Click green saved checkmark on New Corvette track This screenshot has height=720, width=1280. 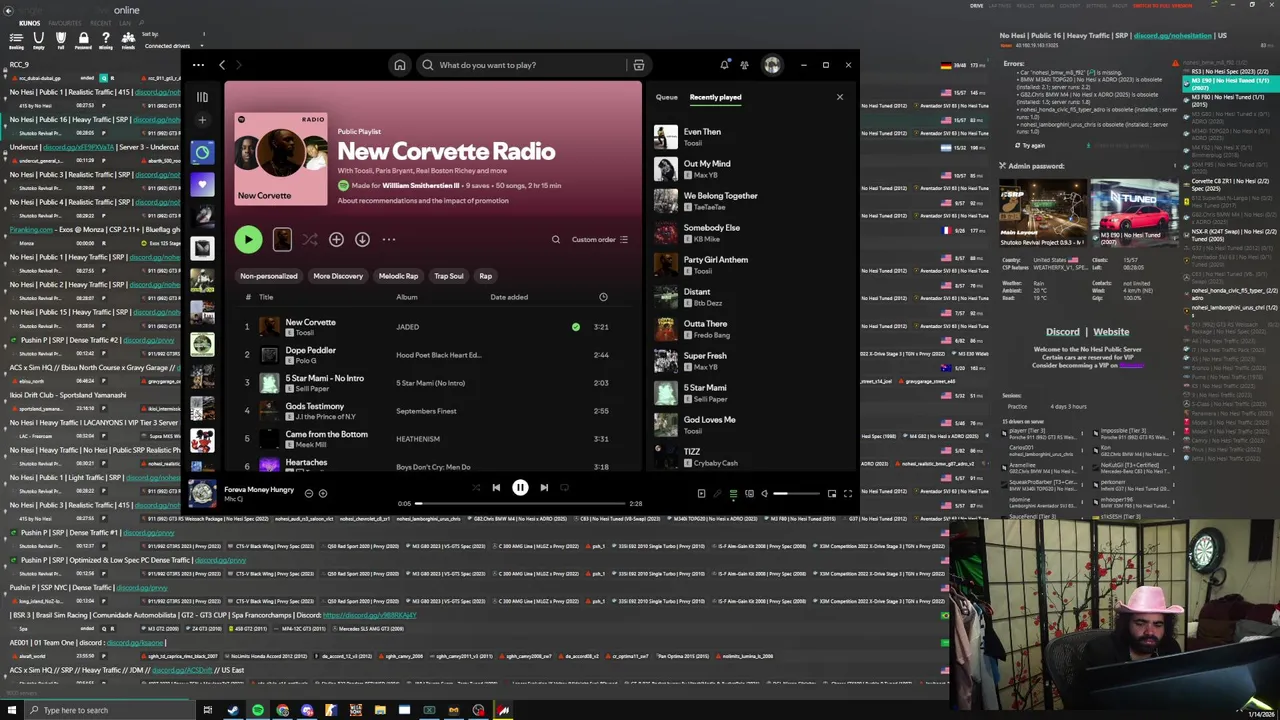pyautogui.click(x=575, y=327)
